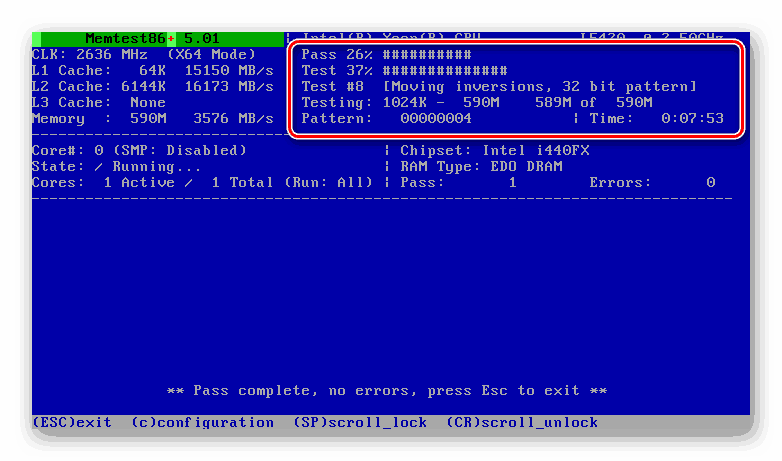The image size is (782, 461).
Task: Click the Errors: 0 counter
Action: coord(652,183)
